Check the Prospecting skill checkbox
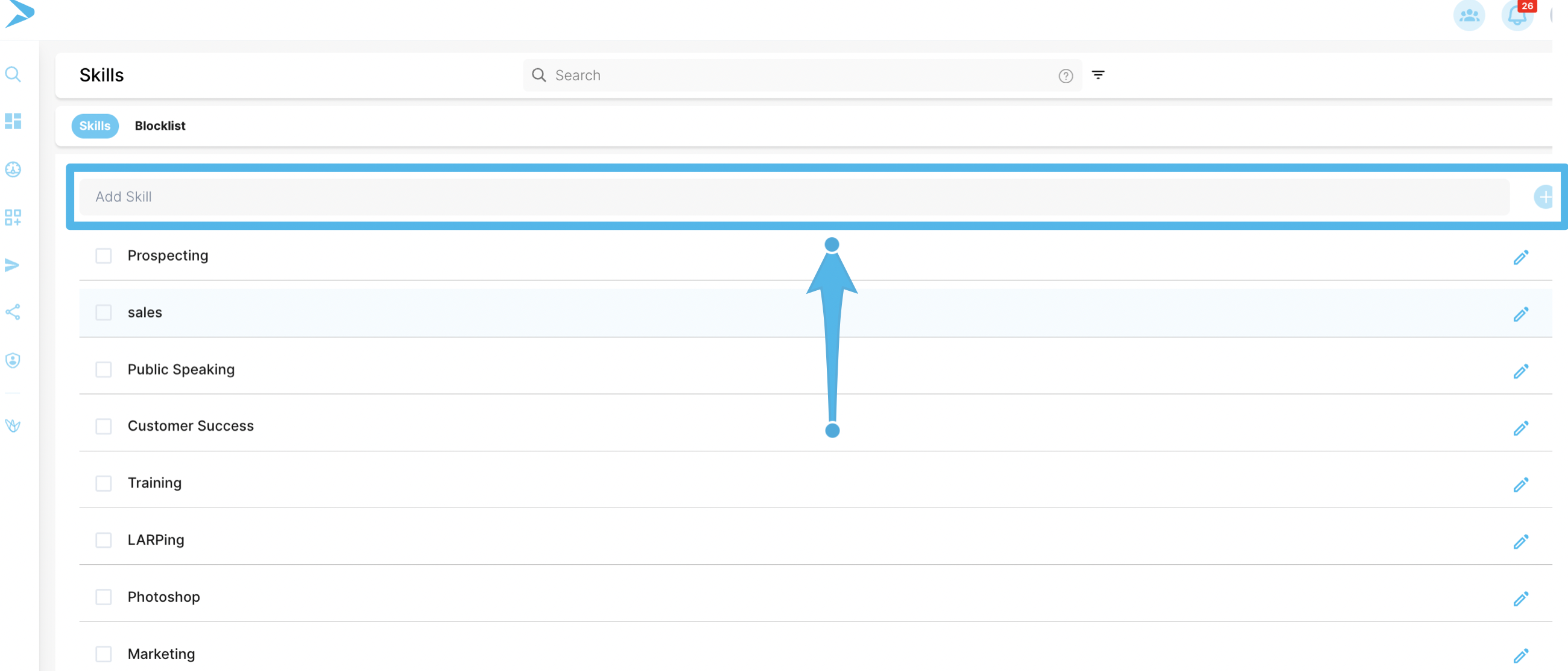The image size is (1568, 671). tap(104, 256)
